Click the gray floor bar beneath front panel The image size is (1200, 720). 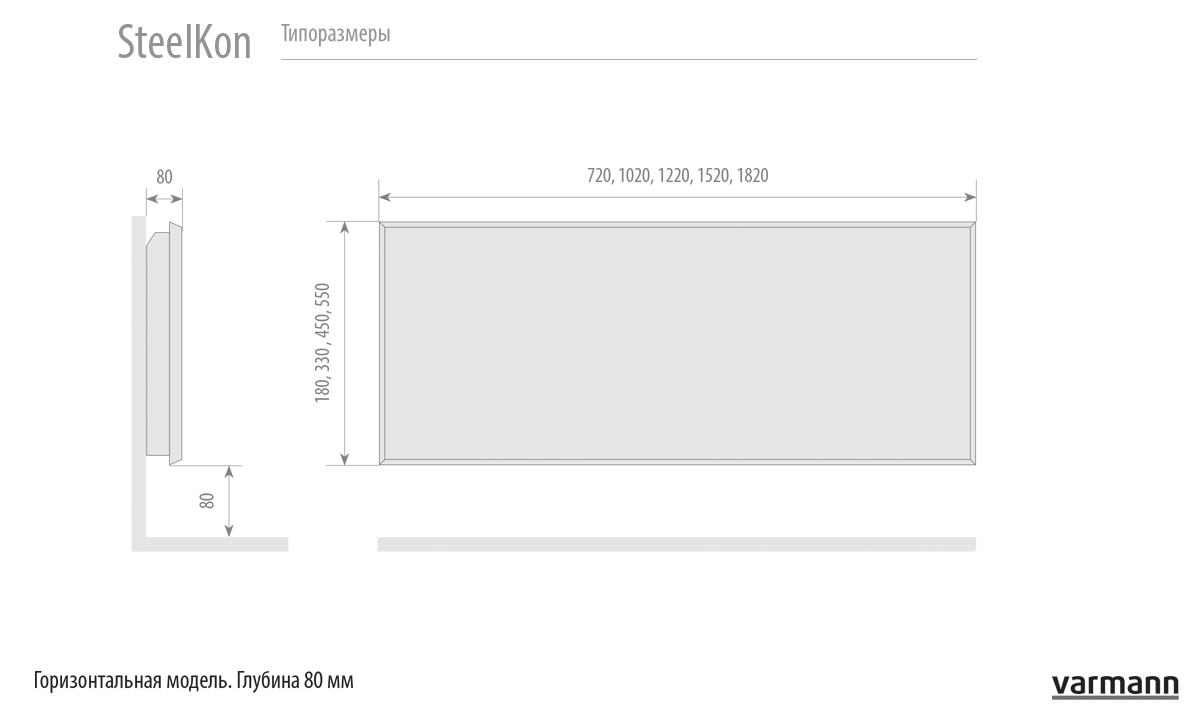tap(676, 544)
